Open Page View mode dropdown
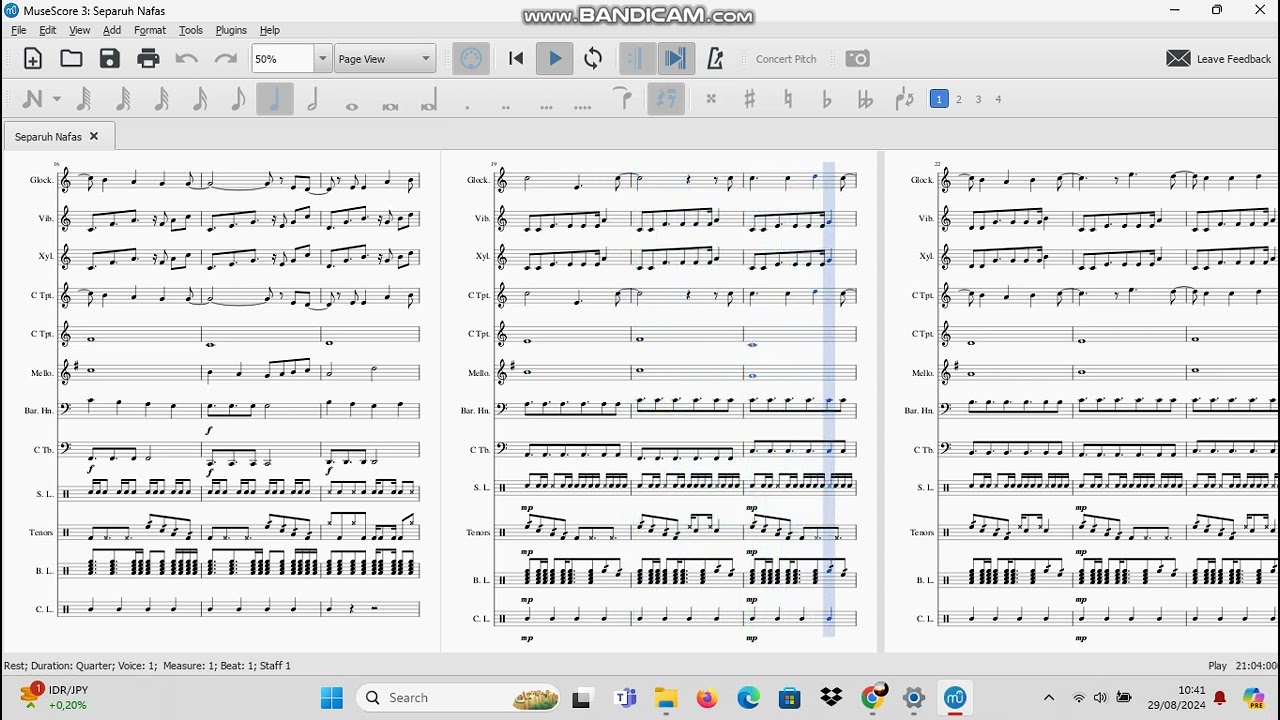This screenshot has width=1280, height=720. tap(384, 59)
